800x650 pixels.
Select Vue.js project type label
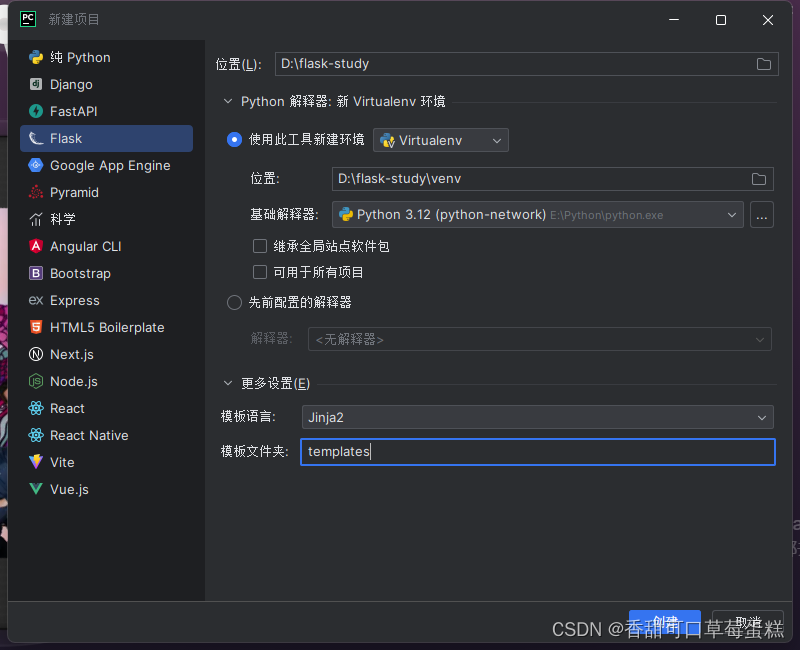69,489
